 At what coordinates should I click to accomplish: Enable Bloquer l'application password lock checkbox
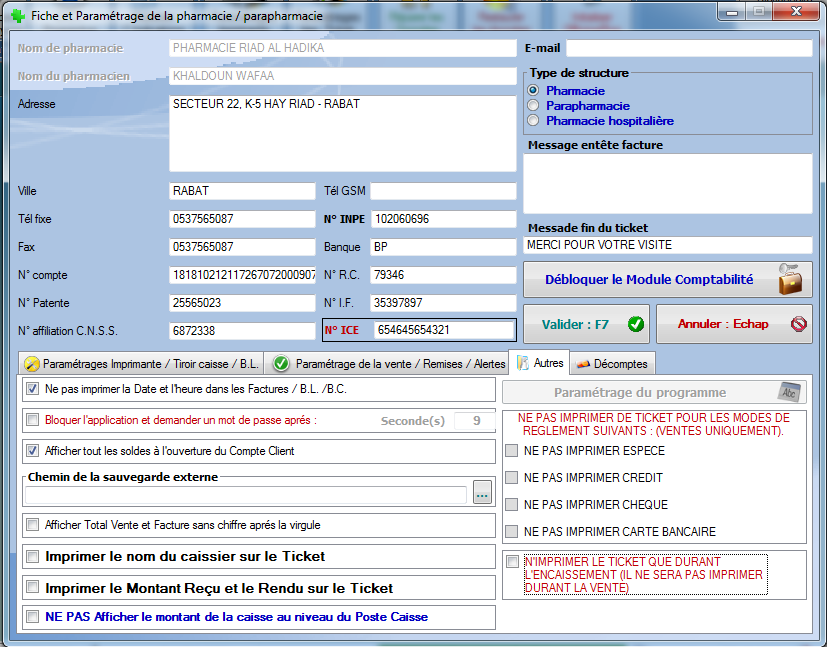coord(33,420)
